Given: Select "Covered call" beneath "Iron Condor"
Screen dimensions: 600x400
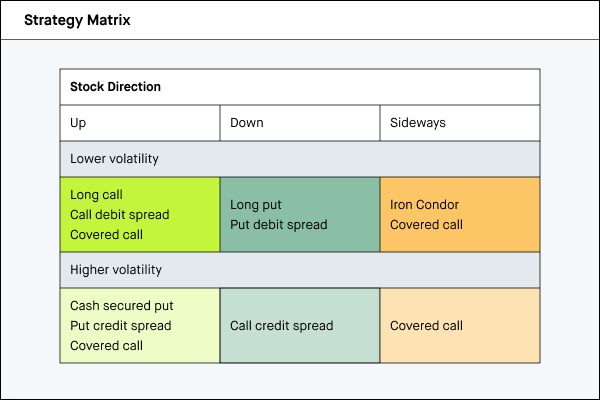Looking at the screenshot, I should click(426, 225).
